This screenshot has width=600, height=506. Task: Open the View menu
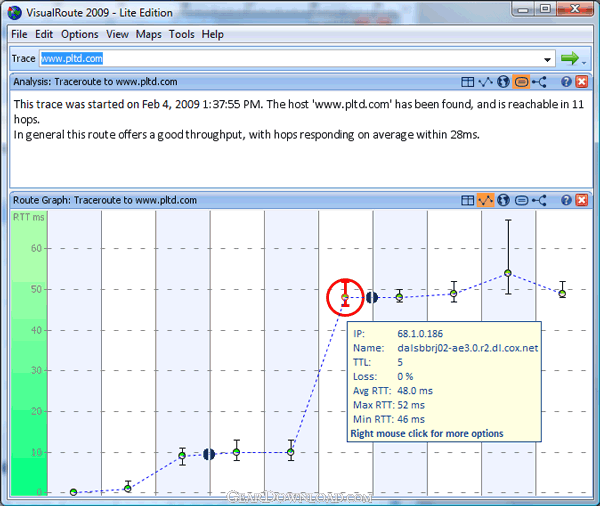click(x=117, y=34)
